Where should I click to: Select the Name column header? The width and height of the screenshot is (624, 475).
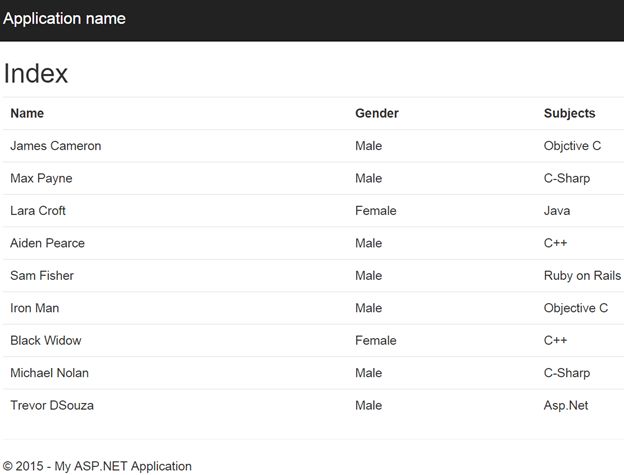[27, 113]
